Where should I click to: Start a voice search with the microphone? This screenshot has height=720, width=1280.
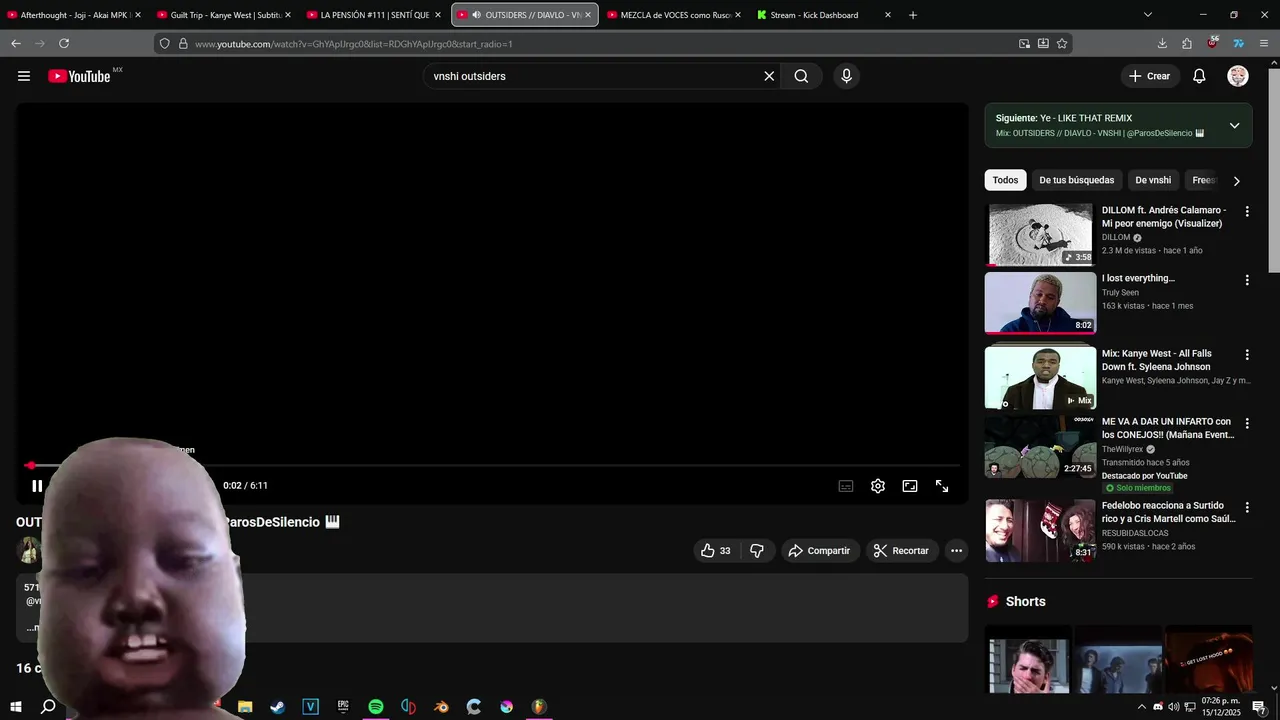846,76
